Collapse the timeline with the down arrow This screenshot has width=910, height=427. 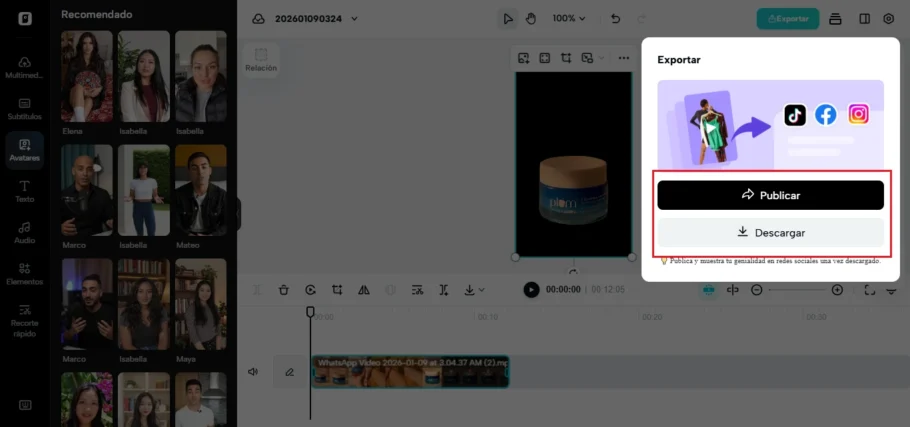892,290
